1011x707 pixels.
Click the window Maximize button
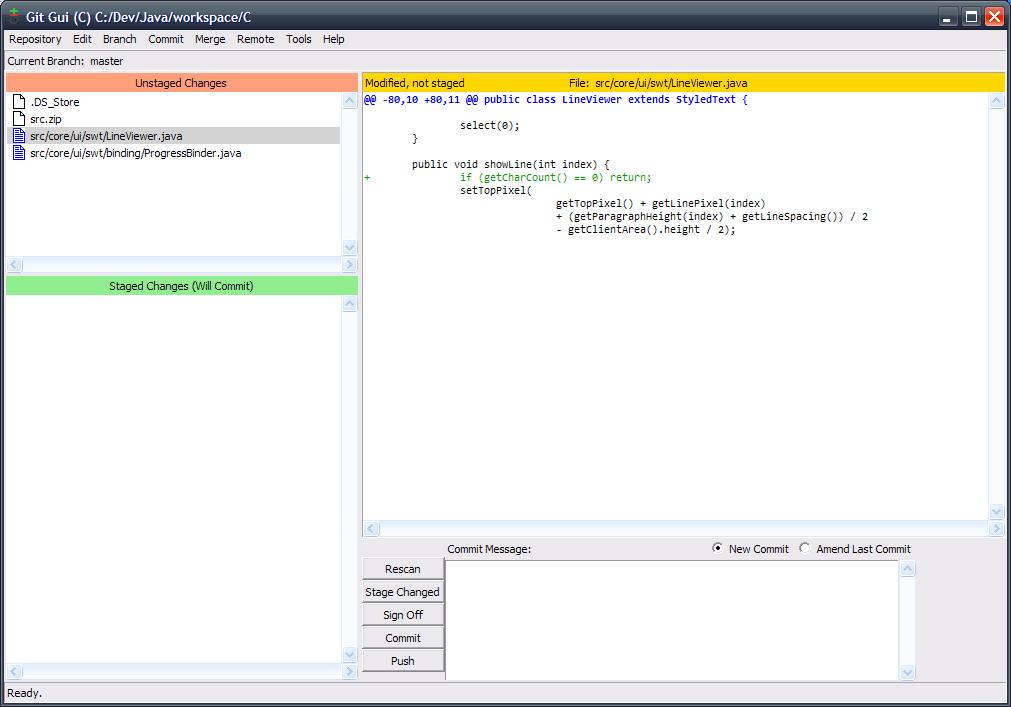pos(971,17)
